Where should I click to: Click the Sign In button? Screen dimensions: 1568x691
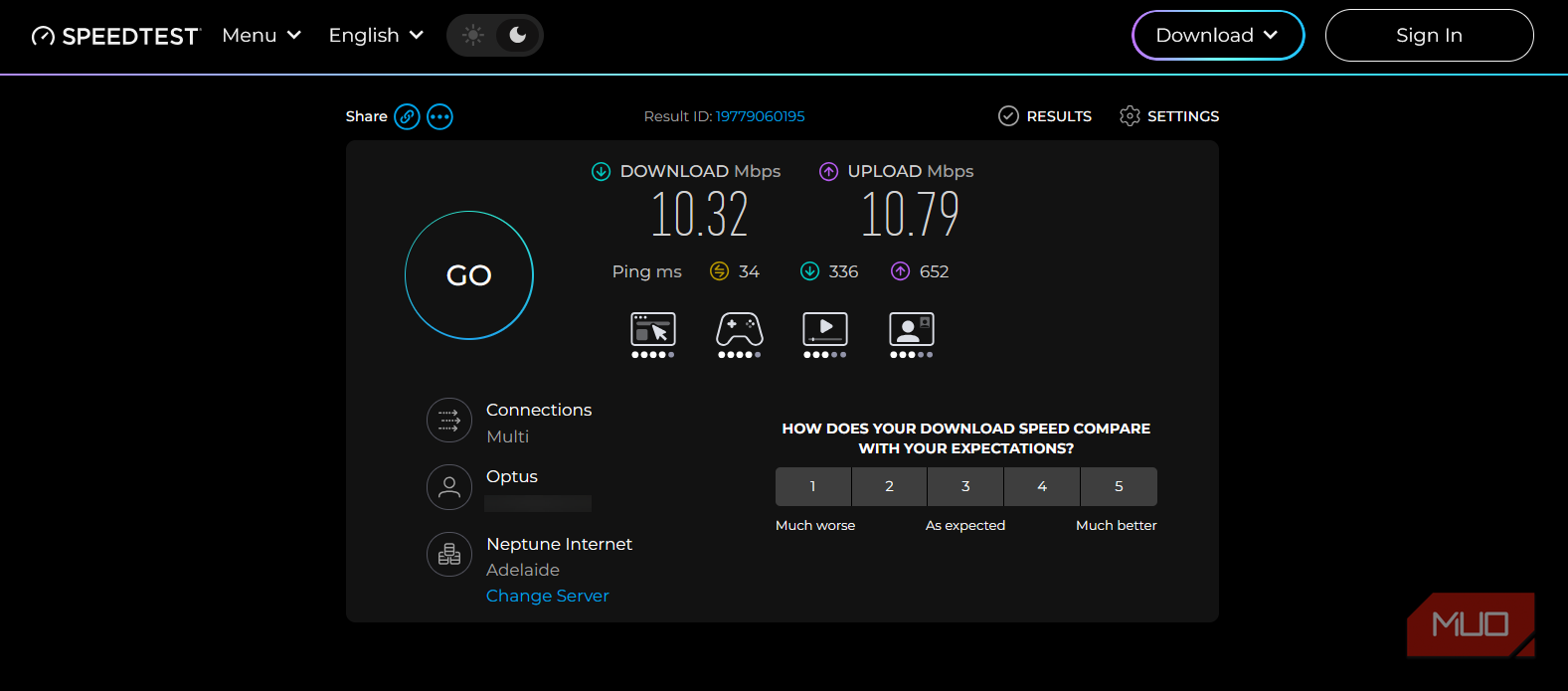pos(1429,35)
